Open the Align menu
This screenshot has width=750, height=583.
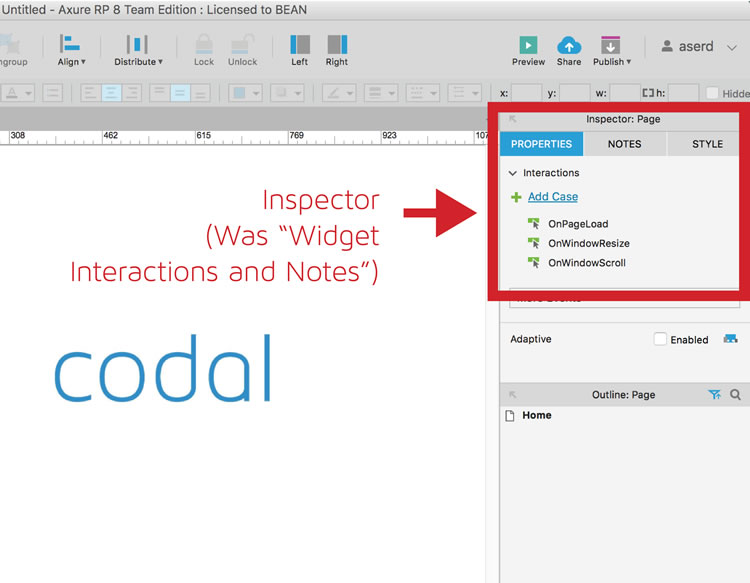pos(71,50)
